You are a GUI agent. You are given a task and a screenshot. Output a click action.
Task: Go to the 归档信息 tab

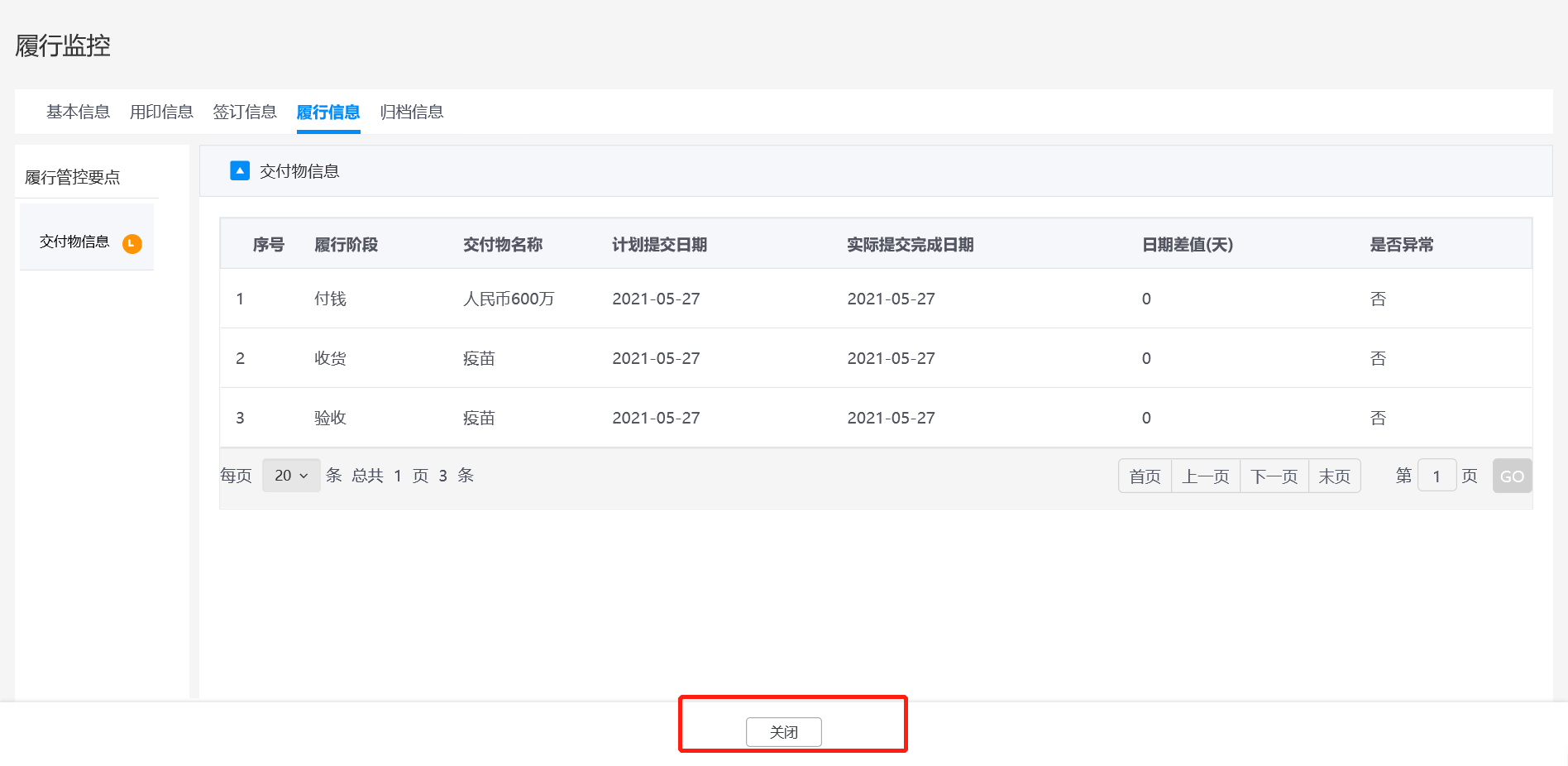pos(412,112)
